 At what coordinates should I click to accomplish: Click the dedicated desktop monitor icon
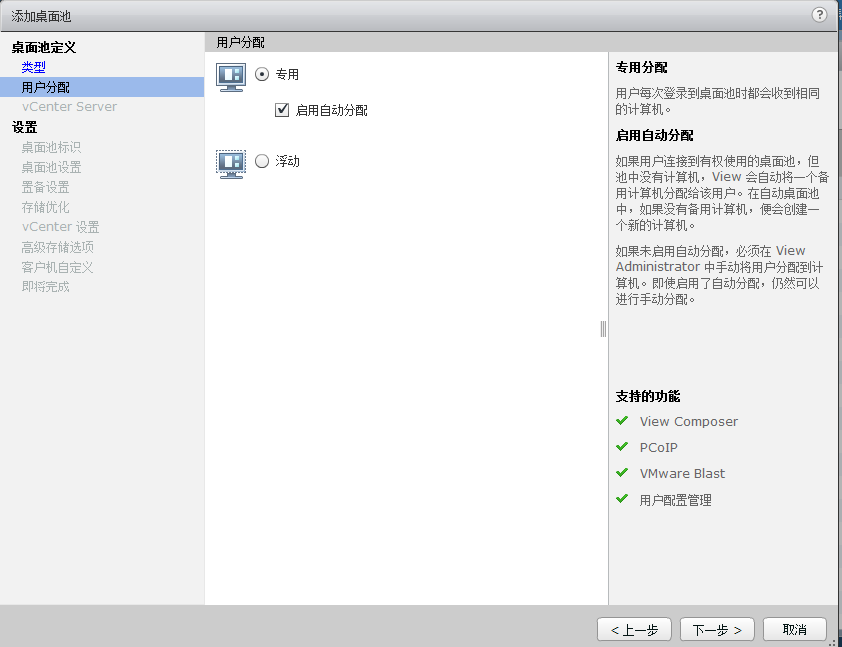pyautogui.click(x=231, y=77)
